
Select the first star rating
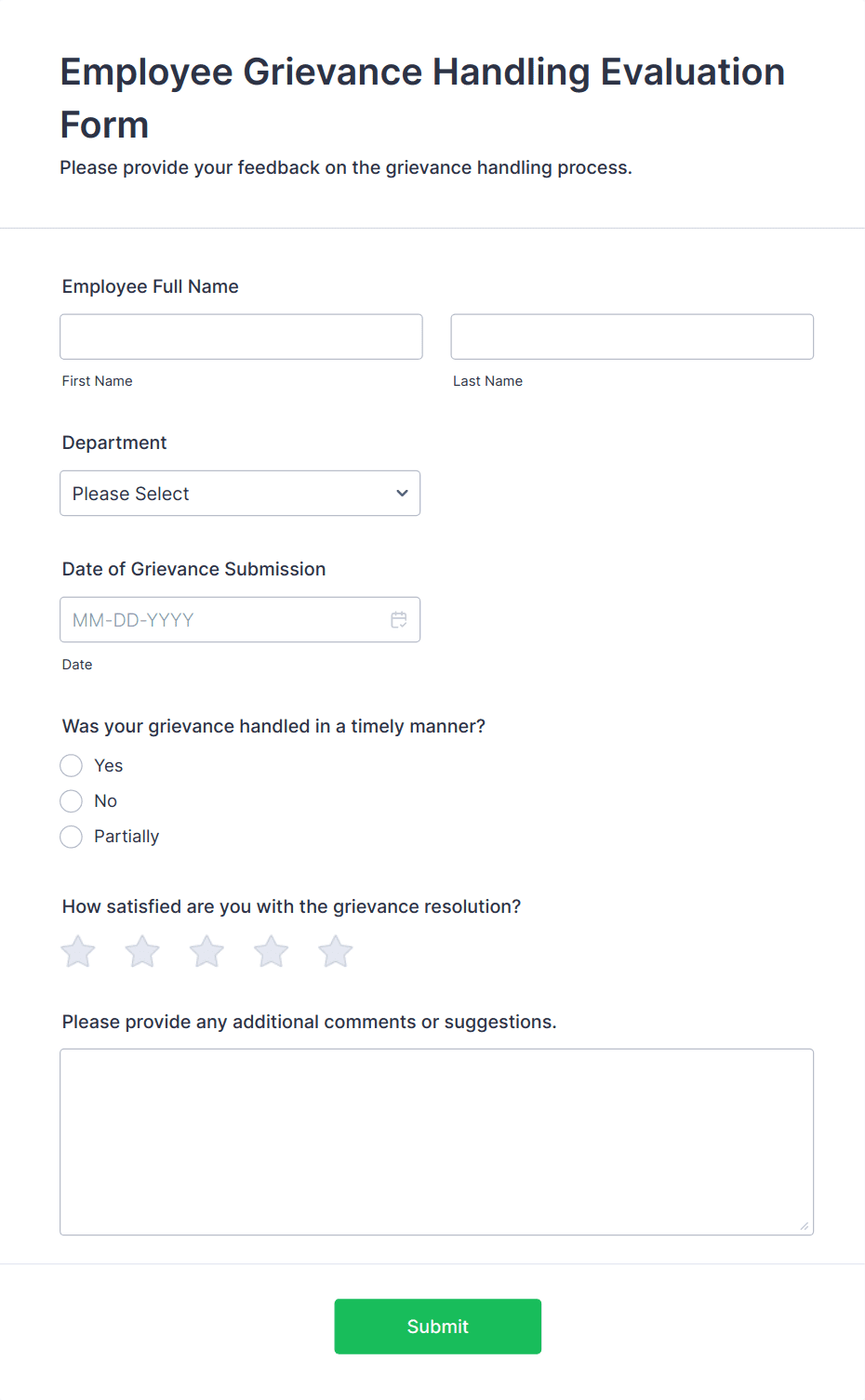point(77,951)
